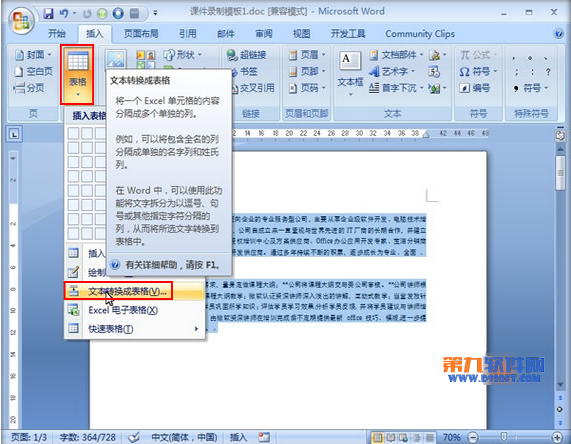Undo last action in quick access toolbar
This screenshot has height=444, width=571.
click(64, 13)
